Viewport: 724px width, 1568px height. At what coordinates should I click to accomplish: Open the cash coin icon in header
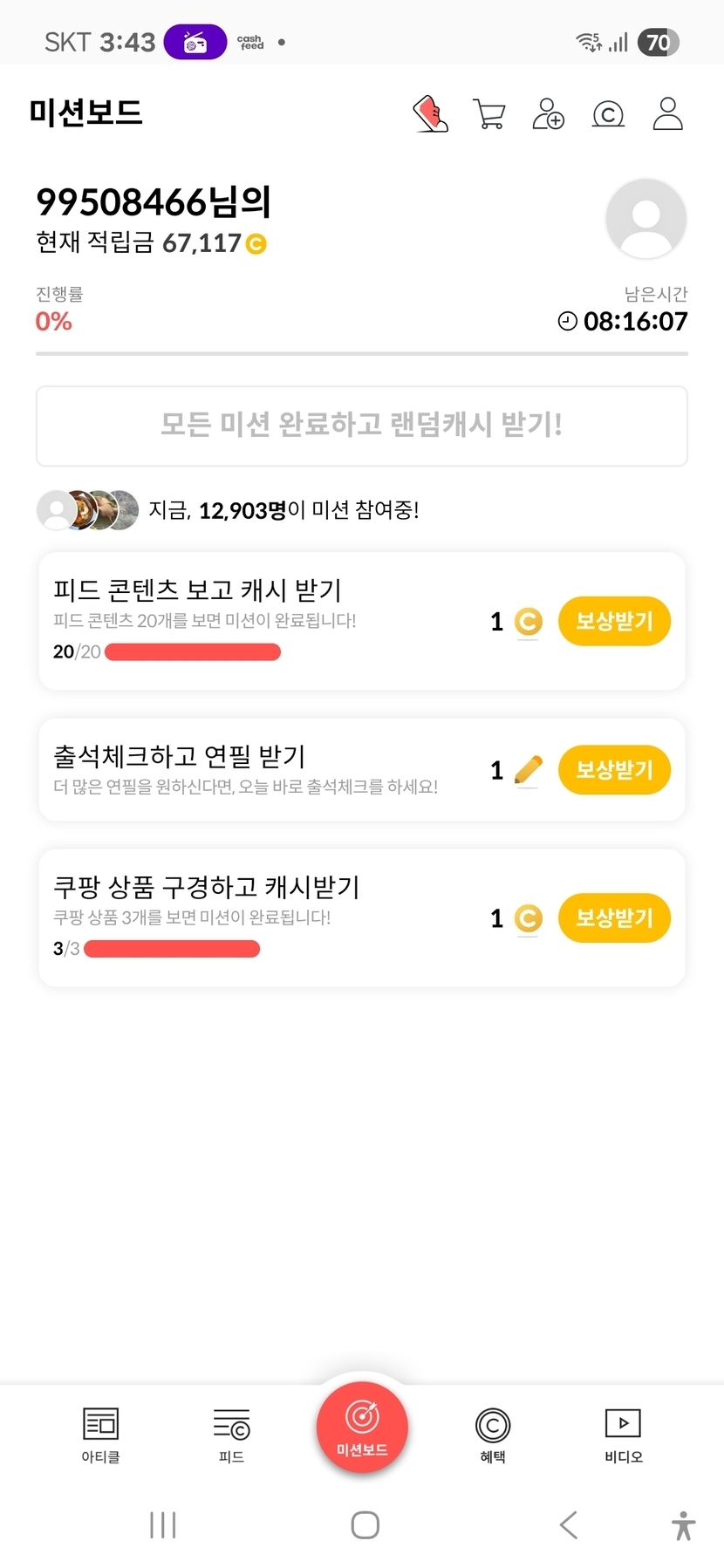(x=608, y=113)
